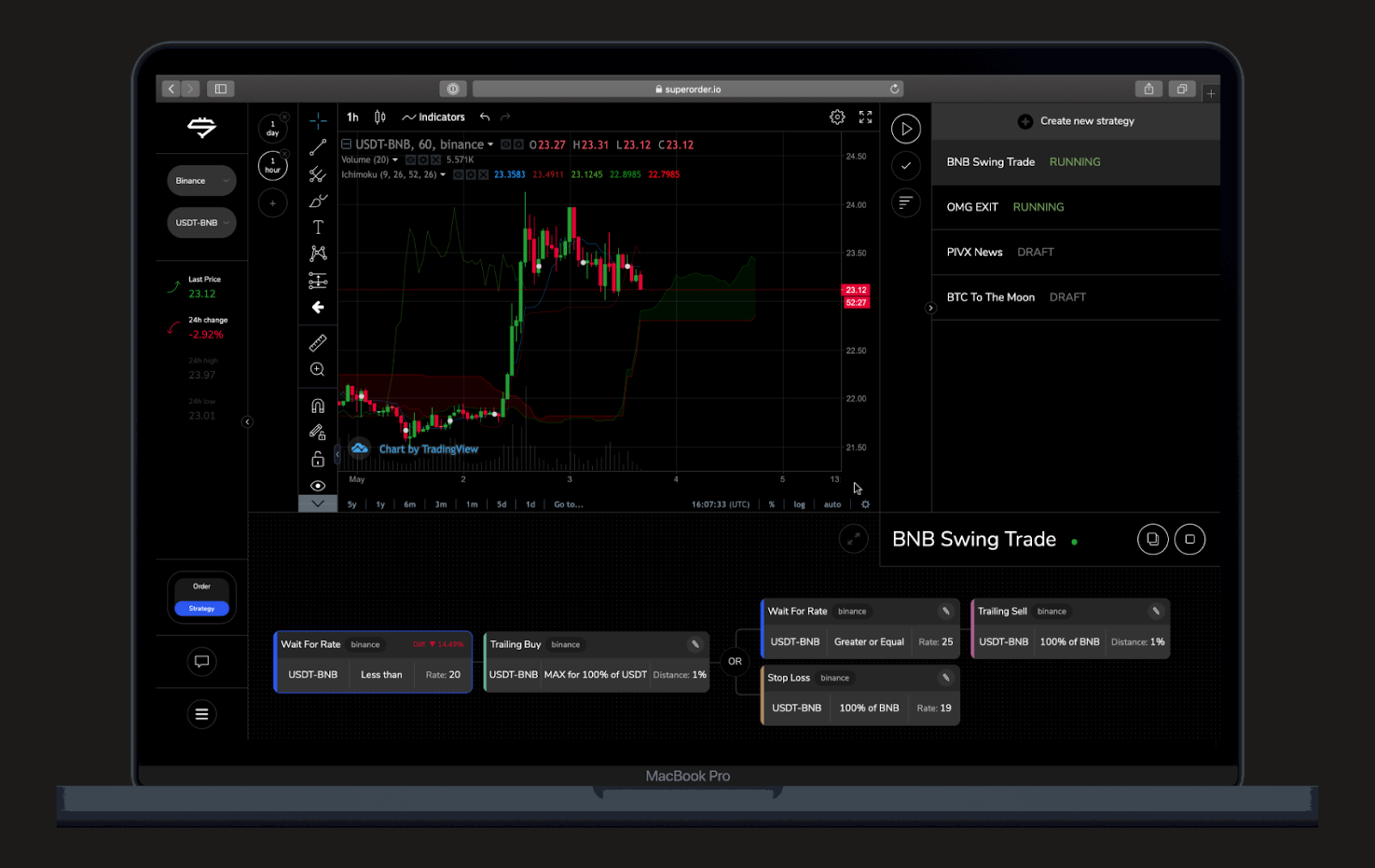Viewport: 1375px width, 868px height.
Task: Toggle visibility of all drawings
Action: 317,485
